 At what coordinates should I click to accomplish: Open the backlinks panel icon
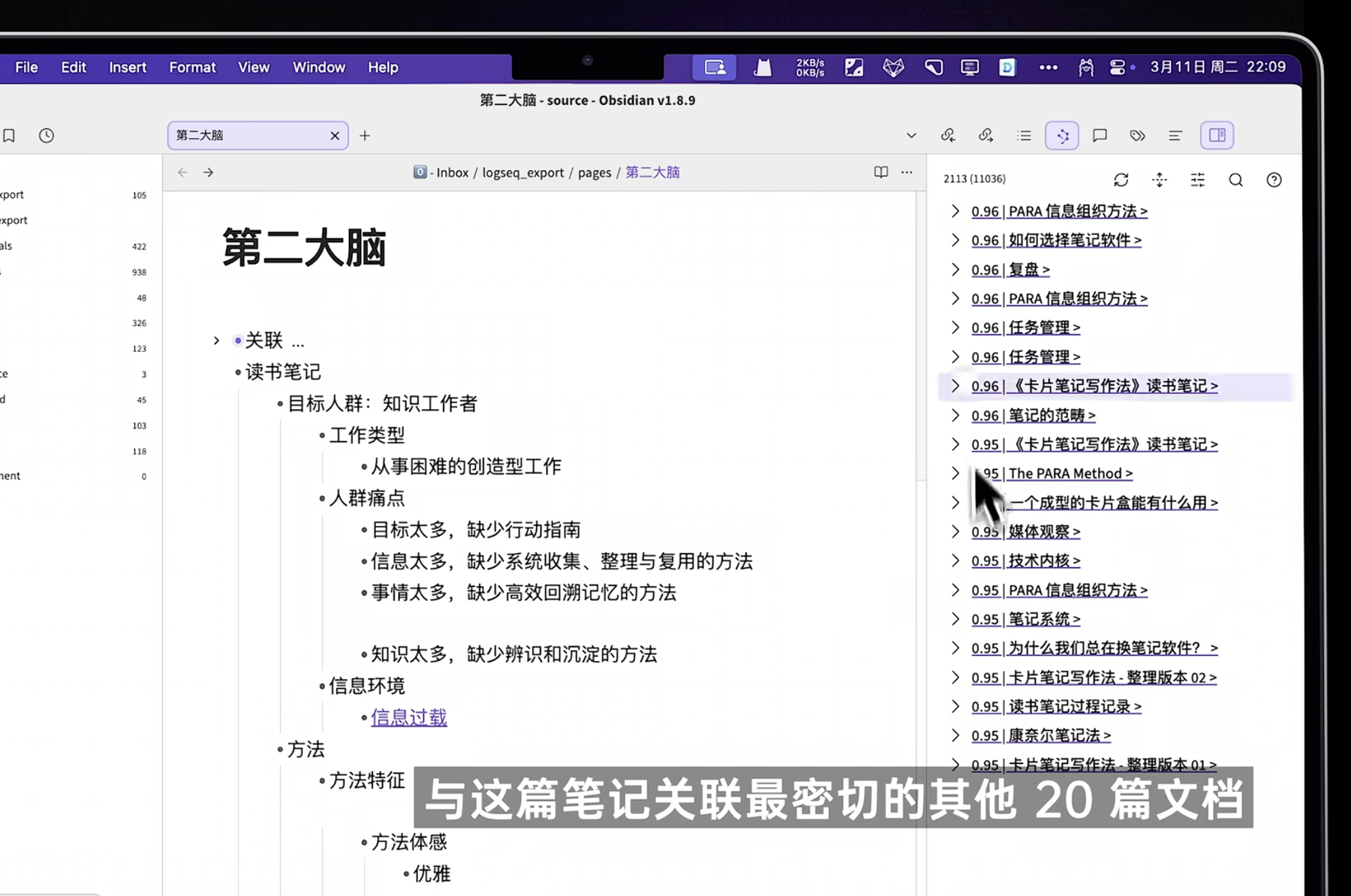(x=948, y=136)
